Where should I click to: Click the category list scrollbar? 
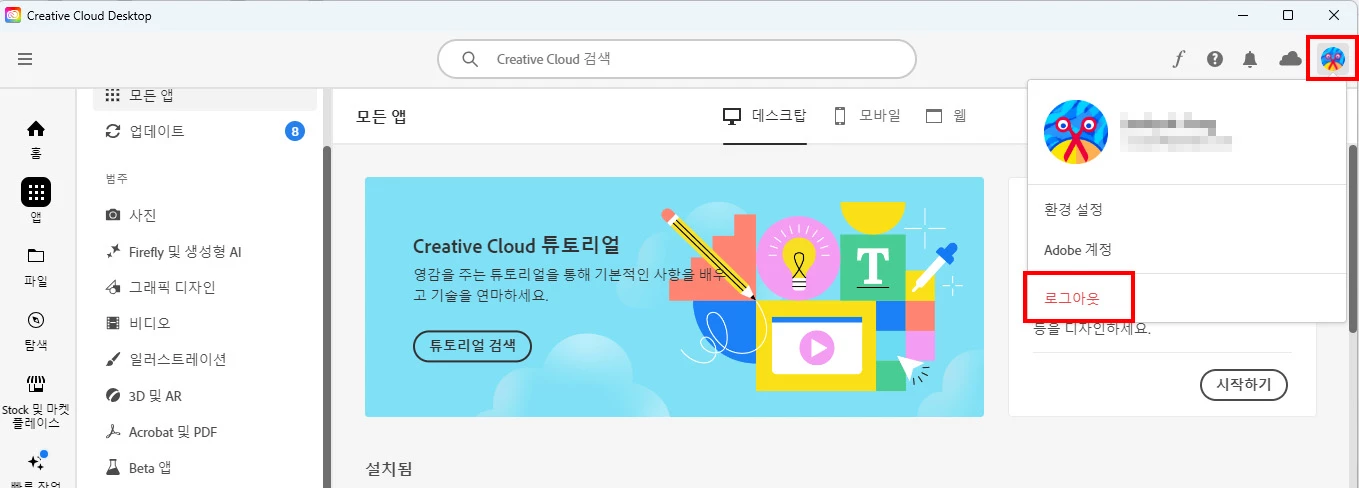[325, 317]
